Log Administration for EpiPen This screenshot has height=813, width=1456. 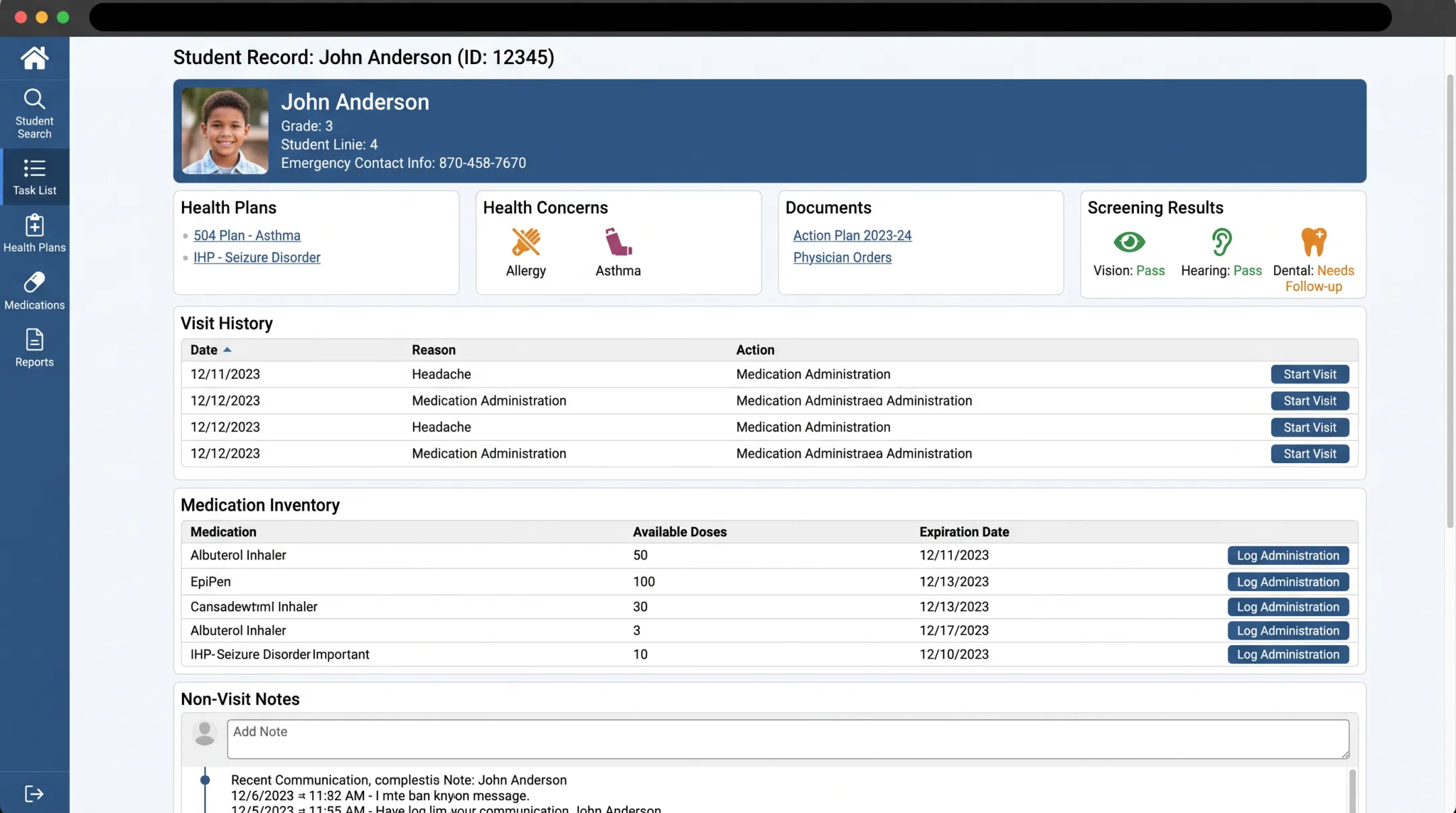(x=1288, y=582)
